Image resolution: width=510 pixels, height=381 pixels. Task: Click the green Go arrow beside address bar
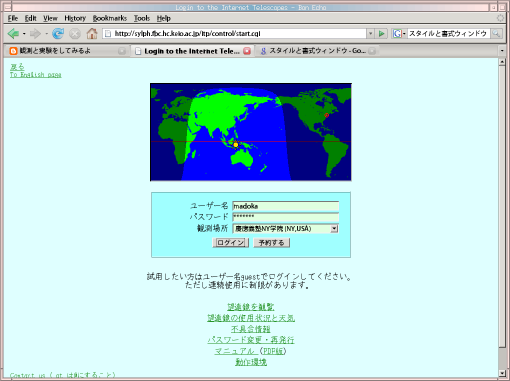(x=381, y=33)
